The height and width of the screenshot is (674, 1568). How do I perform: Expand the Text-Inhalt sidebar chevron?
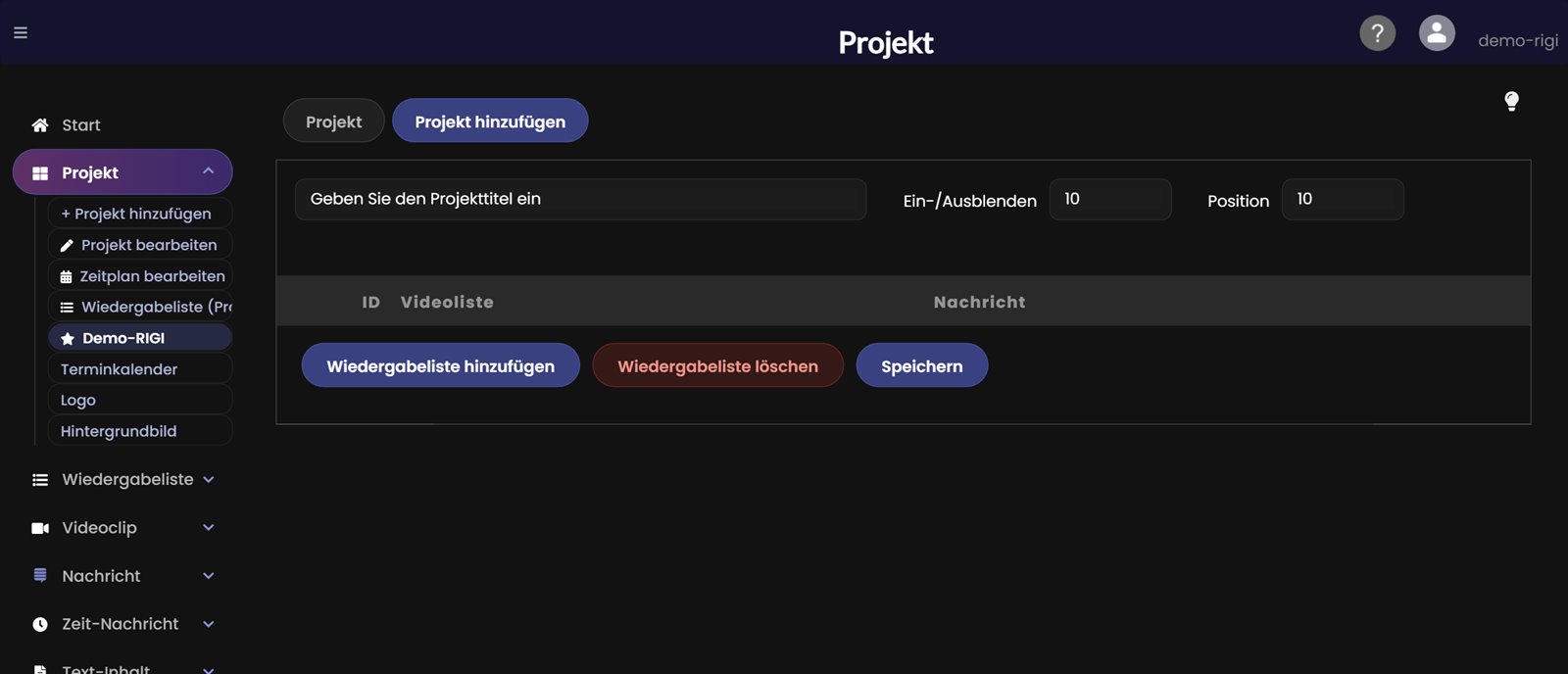208,670
